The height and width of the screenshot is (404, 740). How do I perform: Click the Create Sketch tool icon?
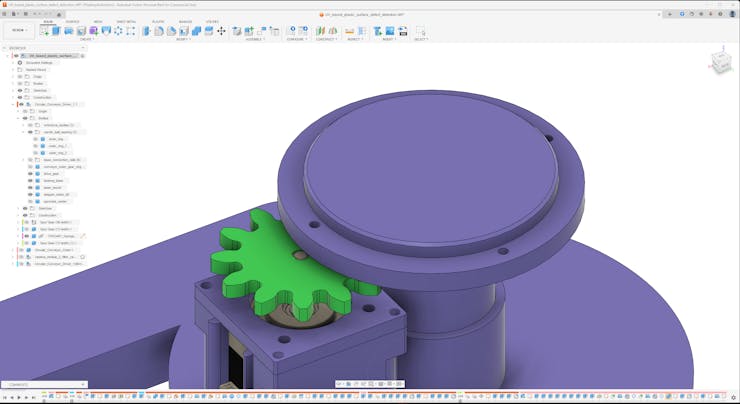(x=44, y=31)
